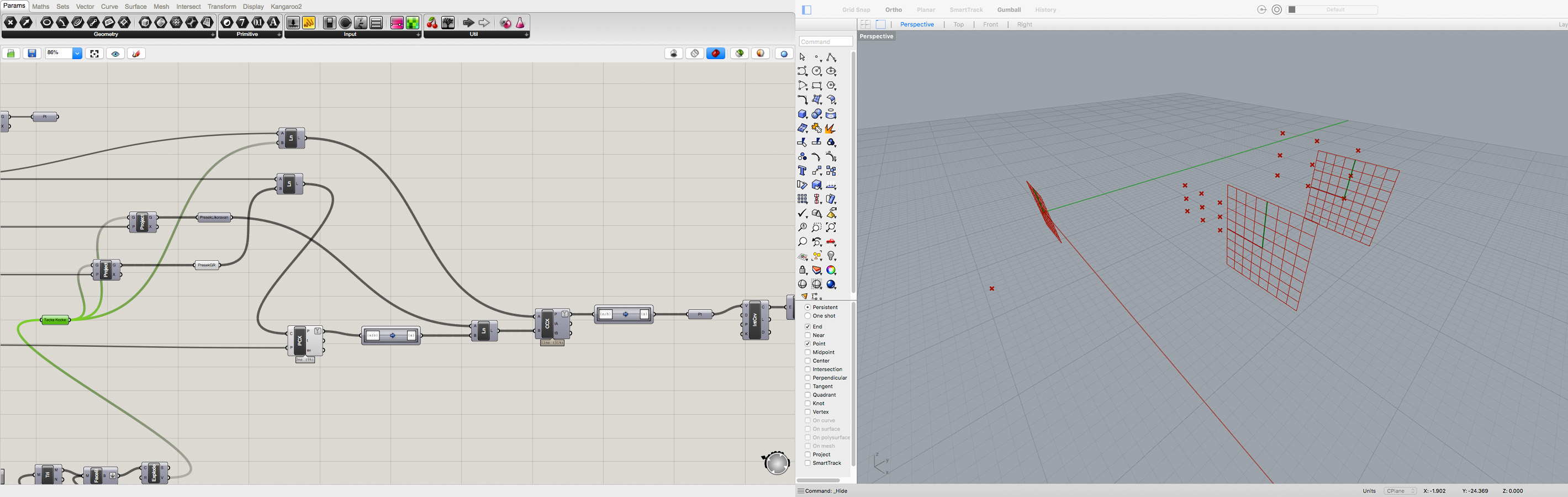The image size is (1568, 497).
Task: Disable preview with the no-preview button
Action: tap(674, 54)
